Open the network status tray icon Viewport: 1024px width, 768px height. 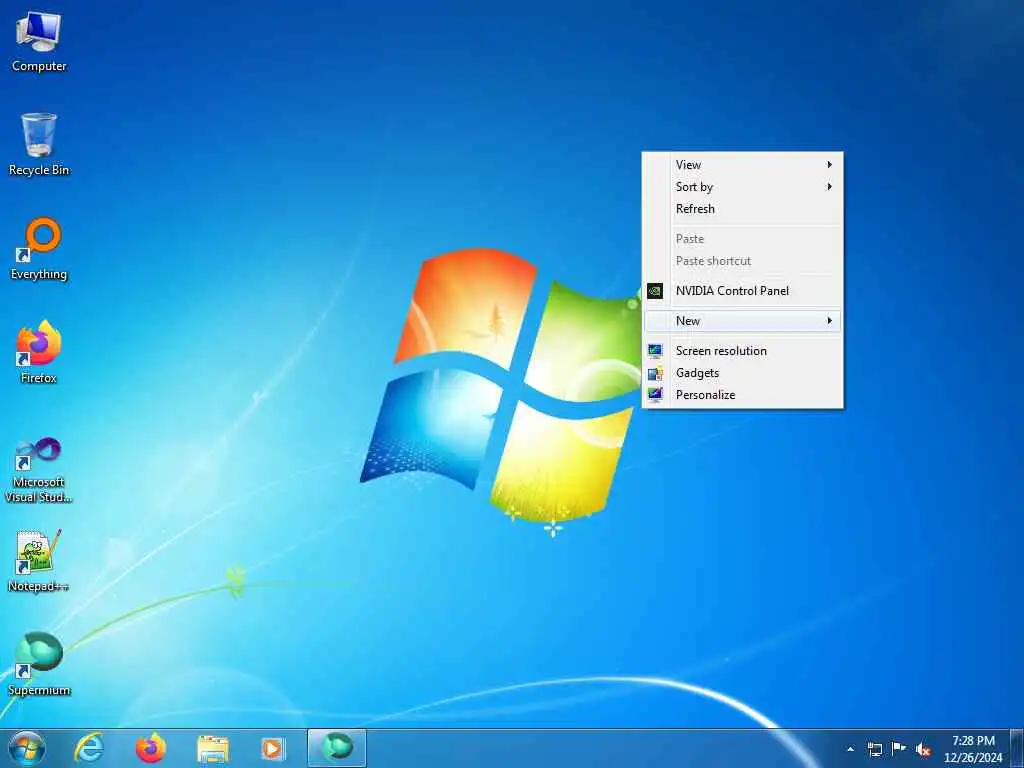point(874,749)
